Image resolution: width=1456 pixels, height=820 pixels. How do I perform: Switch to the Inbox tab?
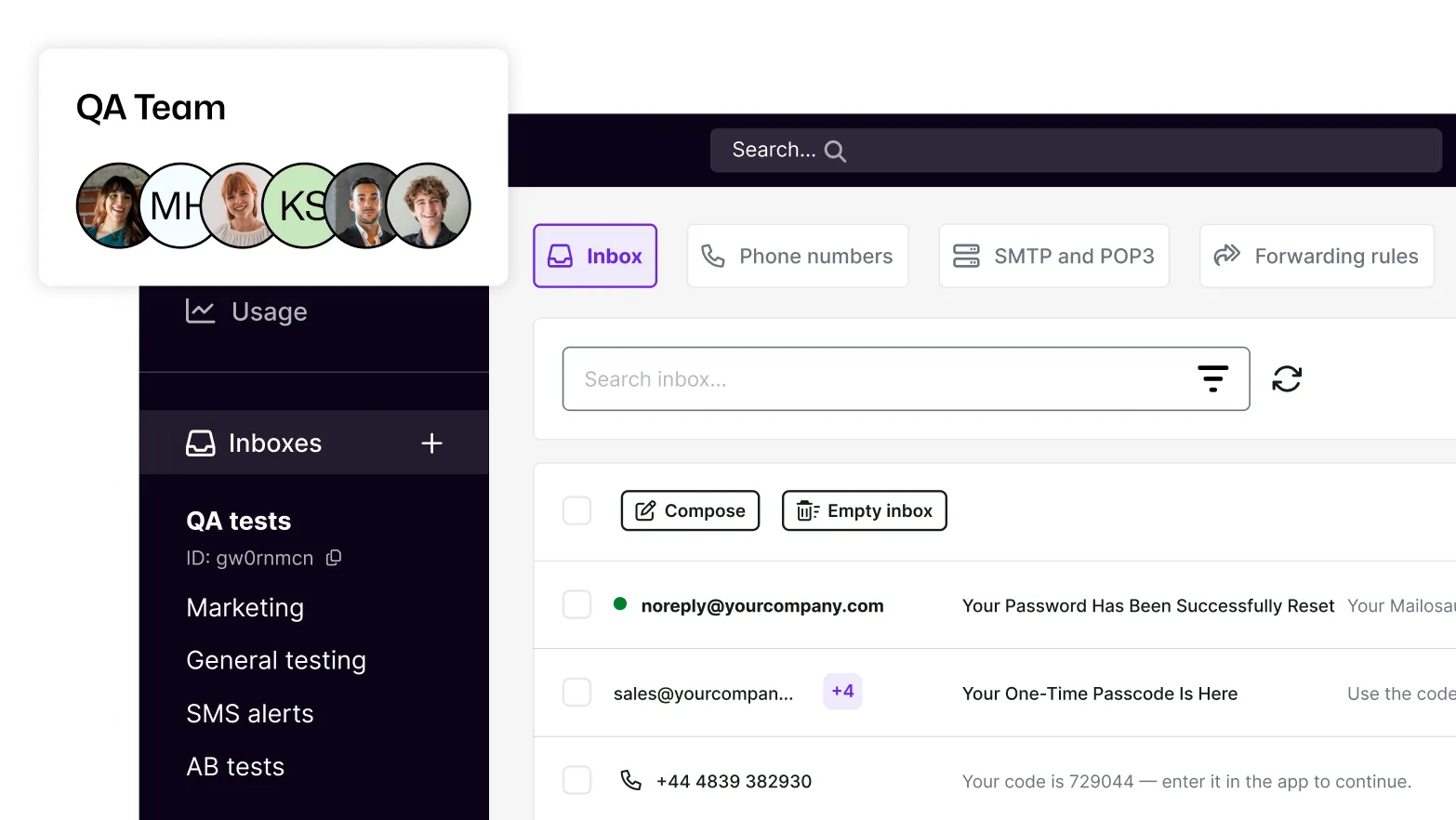(x=595, y=256)
